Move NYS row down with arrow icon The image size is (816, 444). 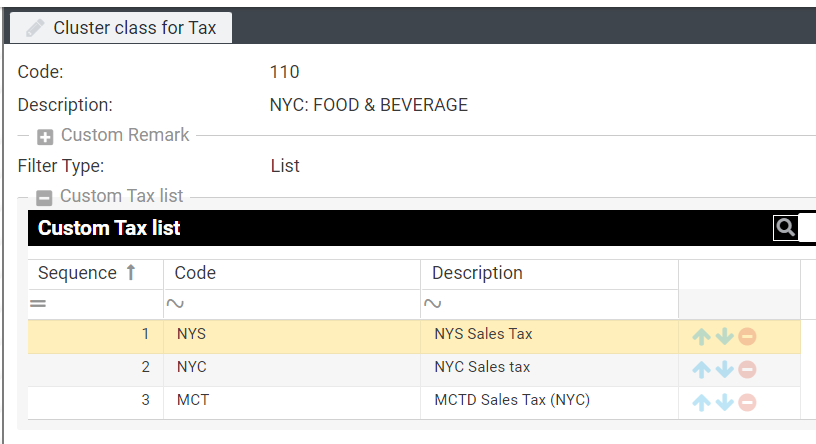(724, 337)
